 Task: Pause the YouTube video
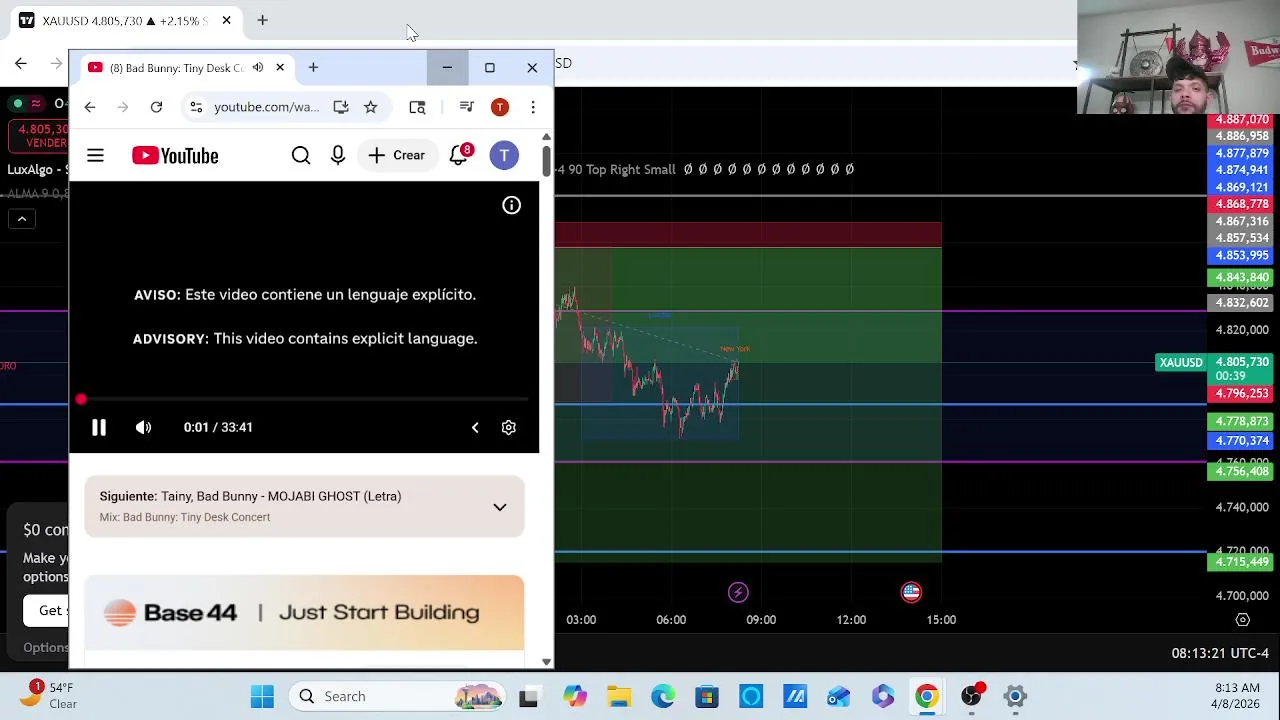click(x=99, y=427)
